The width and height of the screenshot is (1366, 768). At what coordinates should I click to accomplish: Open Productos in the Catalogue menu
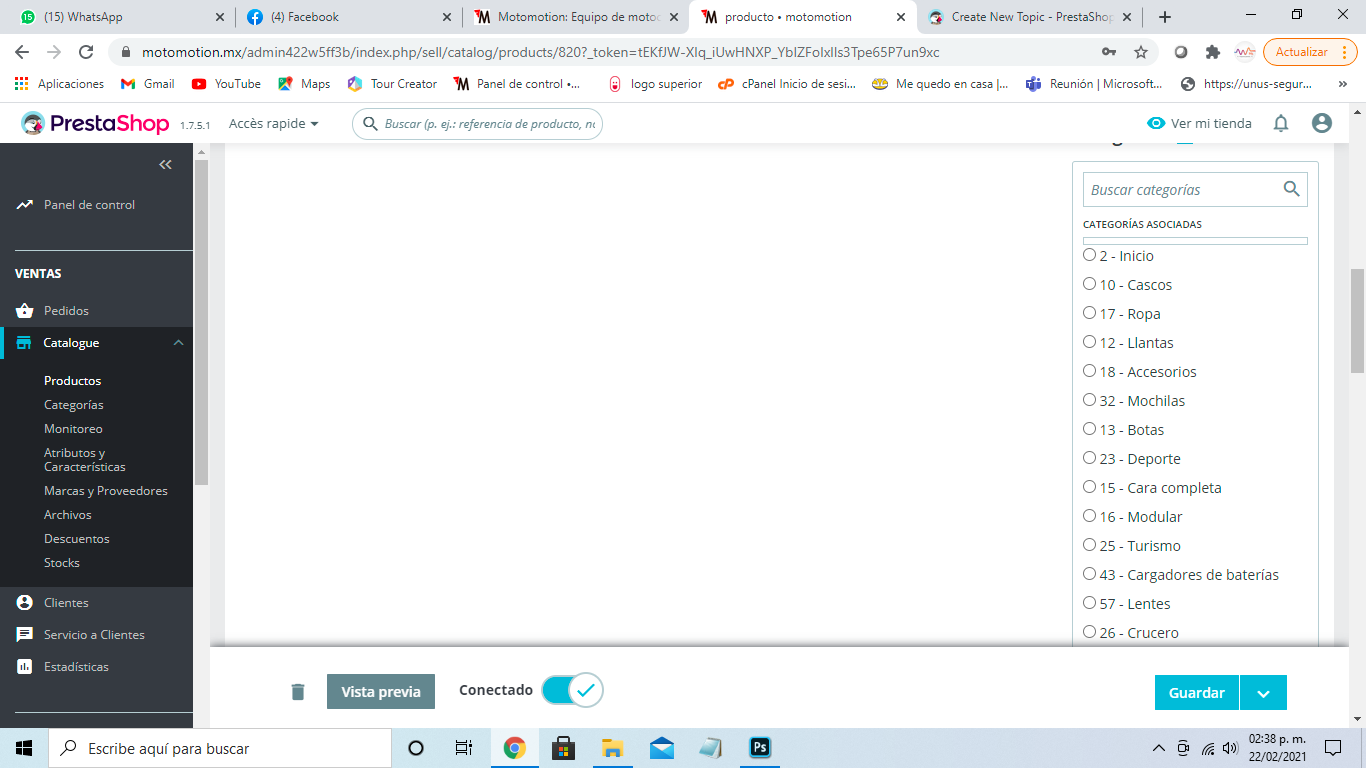click(73, 381)
